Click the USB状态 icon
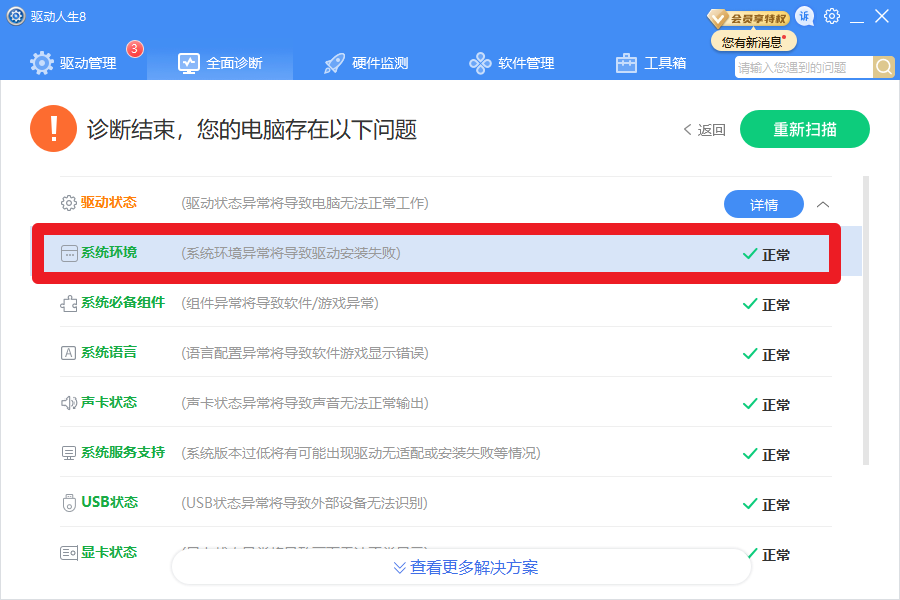 (69, 502)
